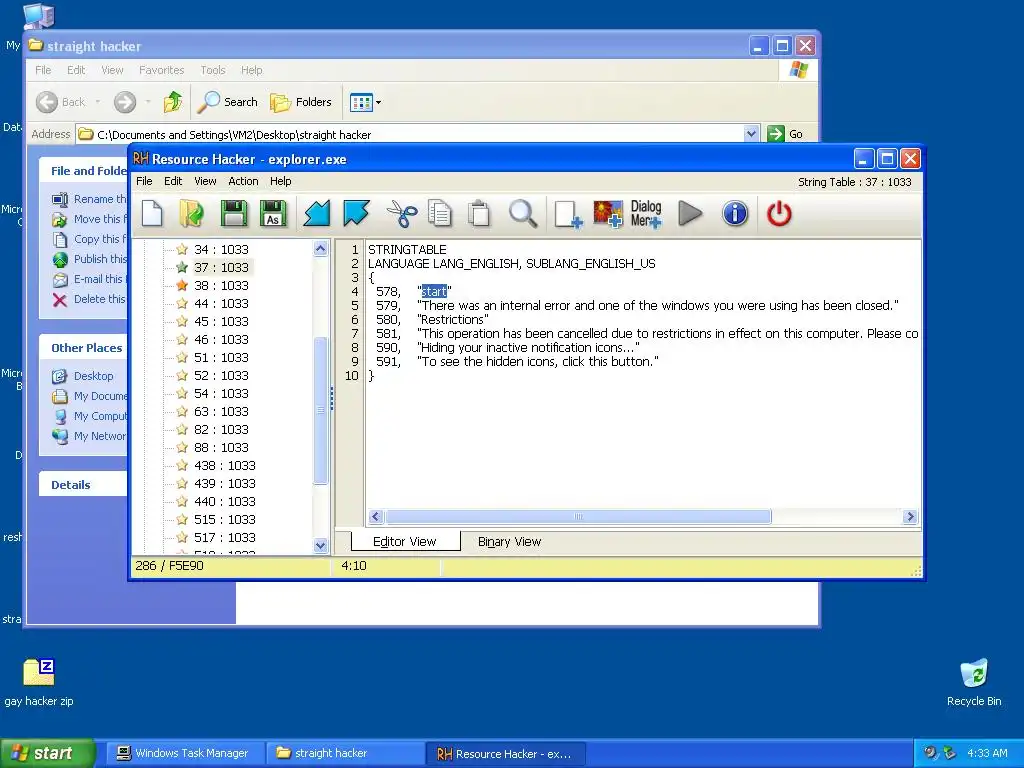Open a file with the Resource Hacker folder icon

click(192, 214)
